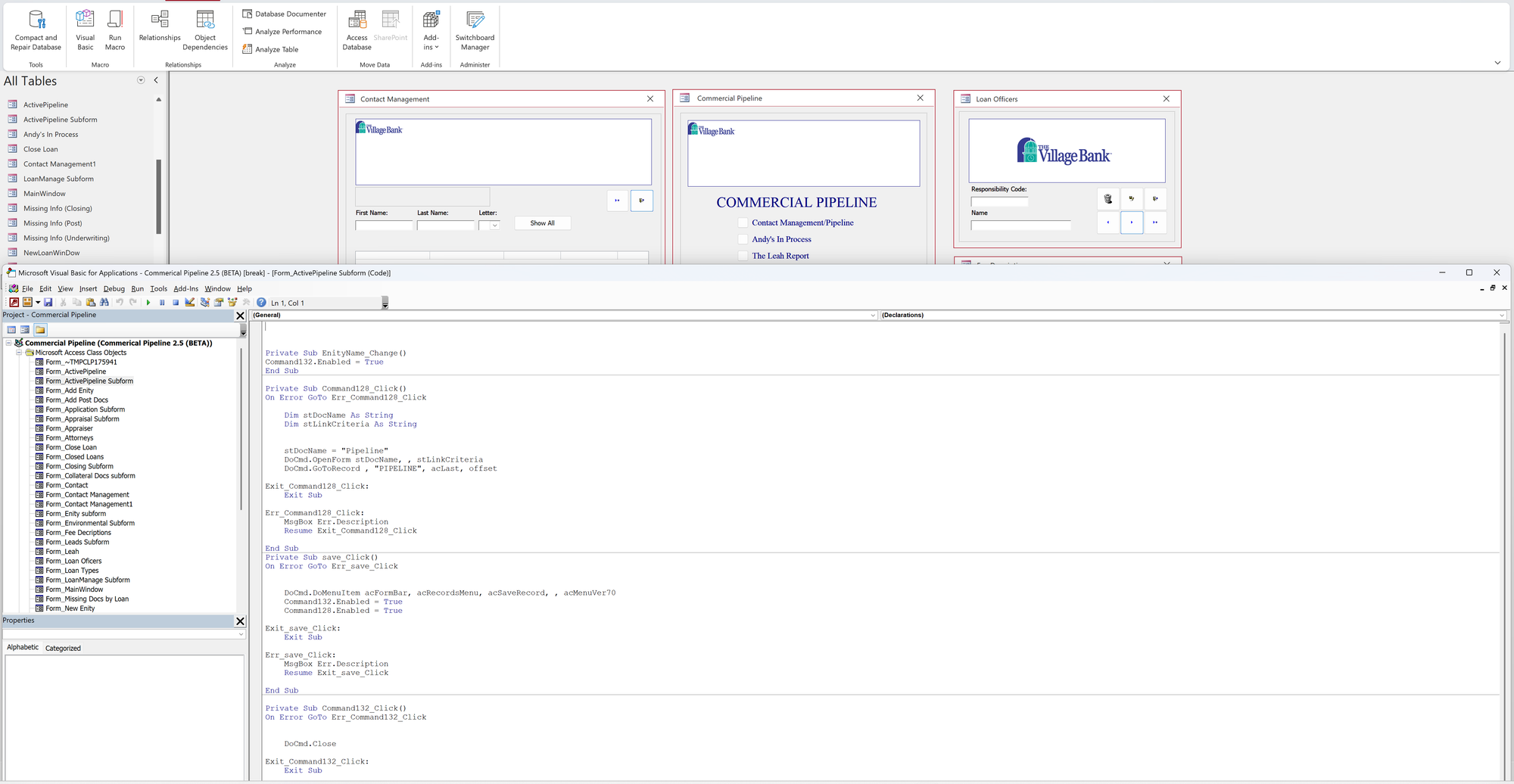Screen dimensions: 1514x784
Task: Launch Switchboard Manager
Action: click(x=475, y=30)
